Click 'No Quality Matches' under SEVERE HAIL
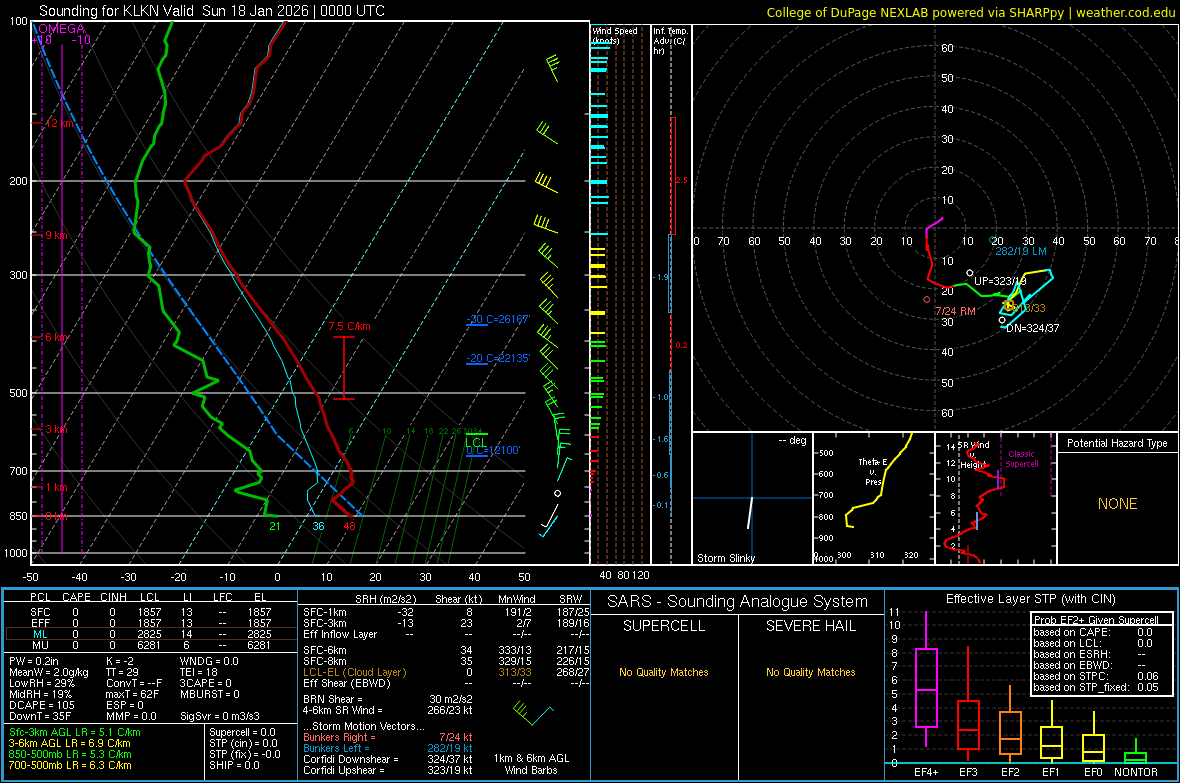 point(810,672)
